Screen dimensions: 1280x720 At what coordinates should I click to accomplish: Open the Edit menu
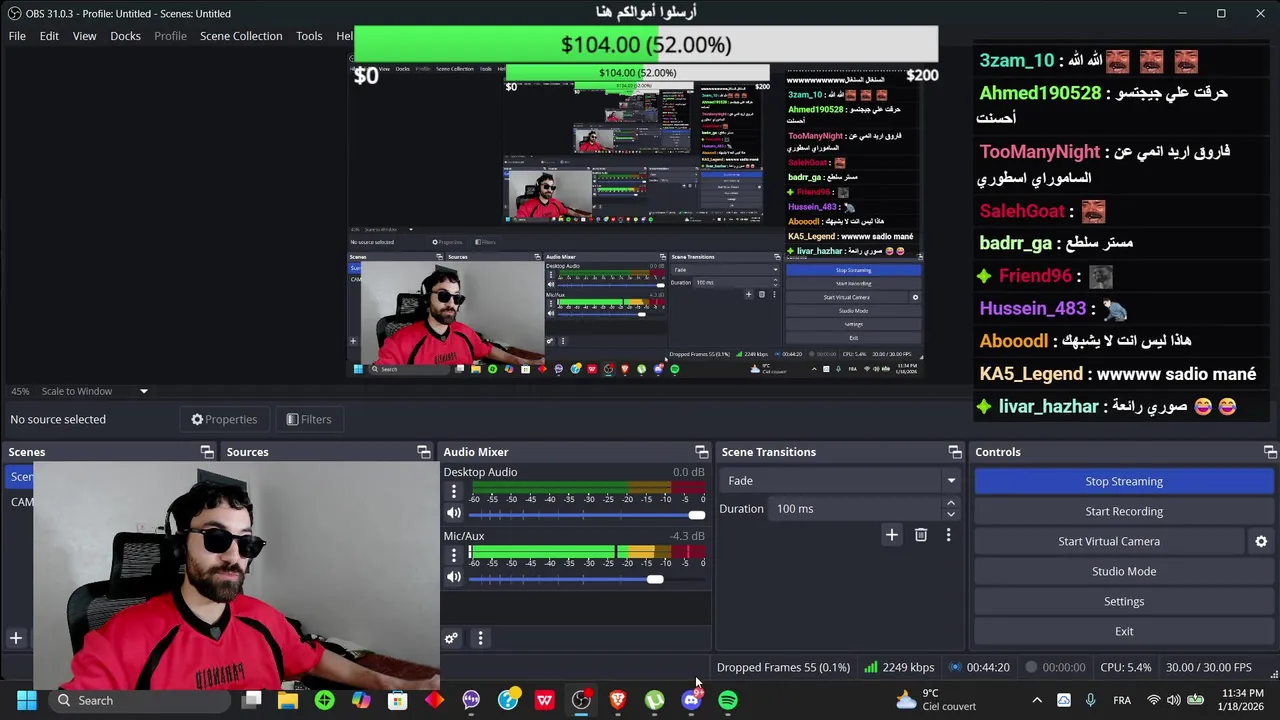coord(49,36)
